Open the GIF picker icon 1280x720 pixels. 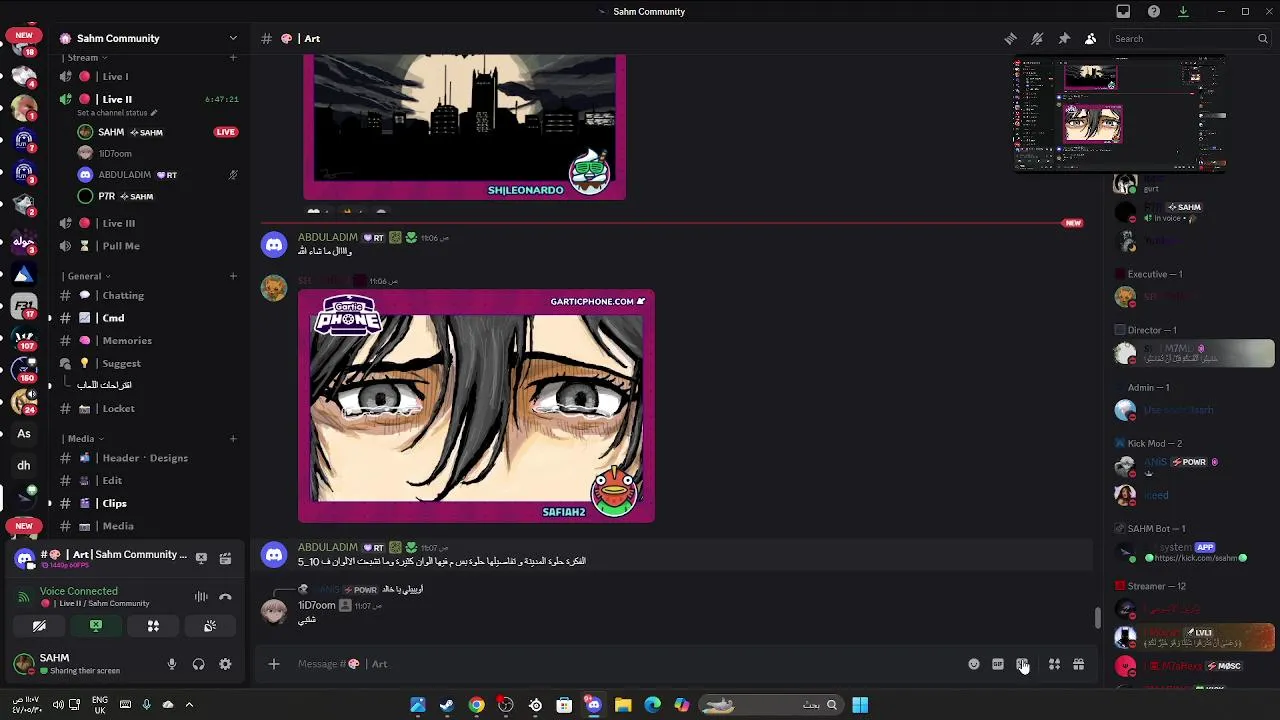click(x=998, y=664)
